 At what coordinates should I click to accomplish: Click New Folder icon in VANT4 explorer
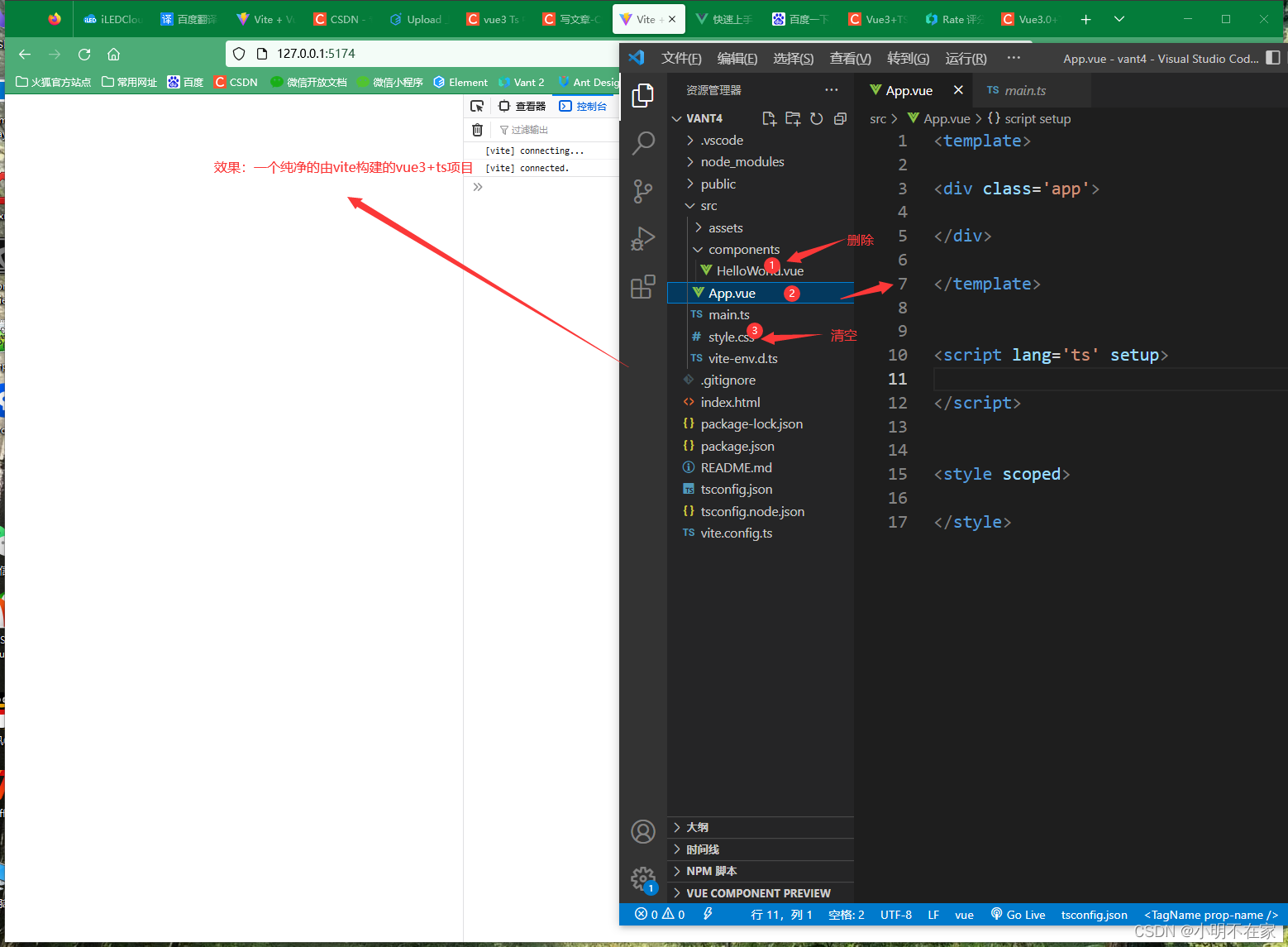(793, 118)
